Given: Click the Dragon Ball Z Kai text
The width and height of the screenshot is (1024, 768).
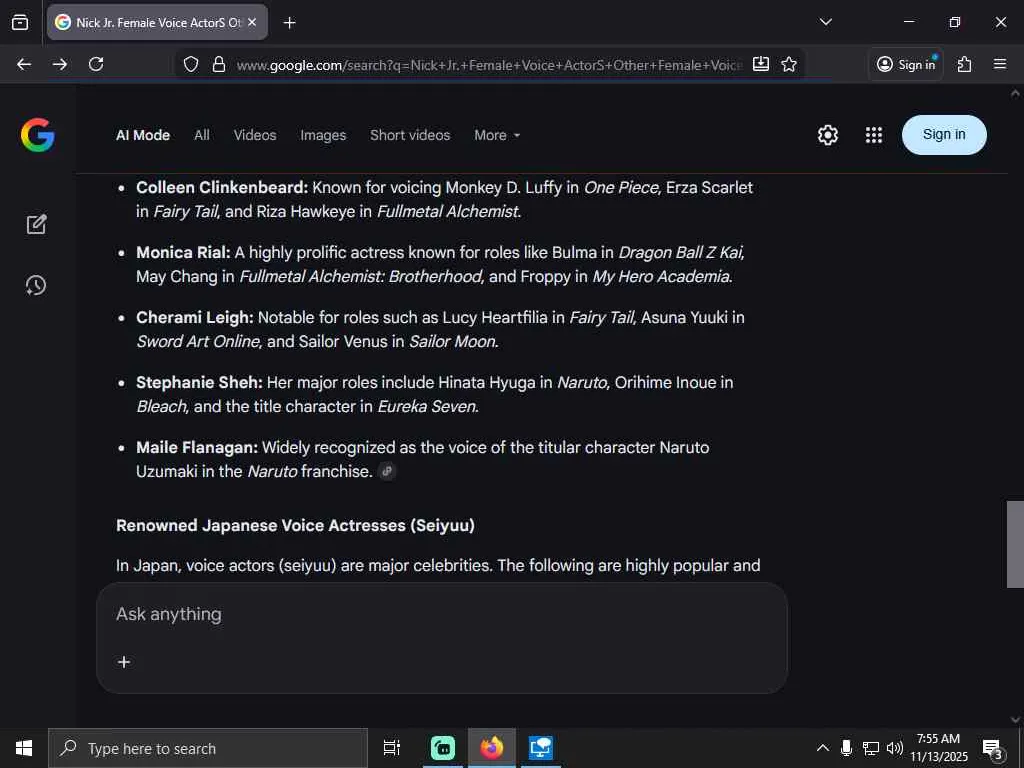Looking at the screenshot, I should [x=681, y=252].
